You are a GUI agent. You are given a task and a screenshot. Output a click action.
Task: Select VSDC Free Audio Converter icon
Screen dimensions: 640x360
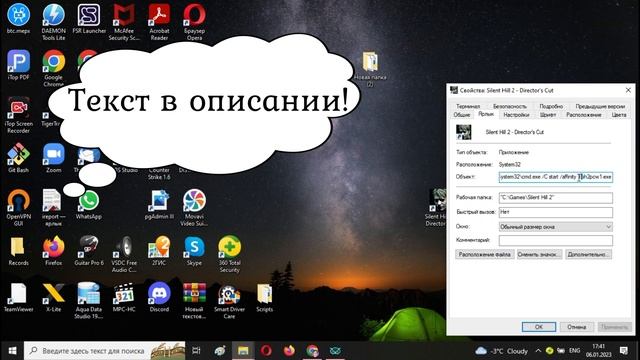124,254
